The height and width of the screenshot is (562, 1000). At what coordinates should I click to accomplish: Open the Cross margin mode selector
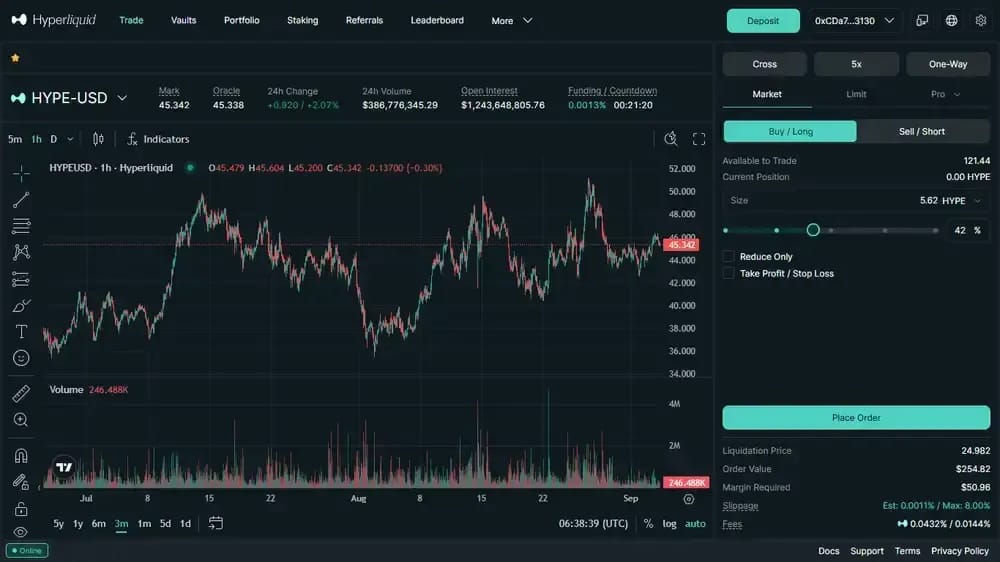click(x=764, y=64)
